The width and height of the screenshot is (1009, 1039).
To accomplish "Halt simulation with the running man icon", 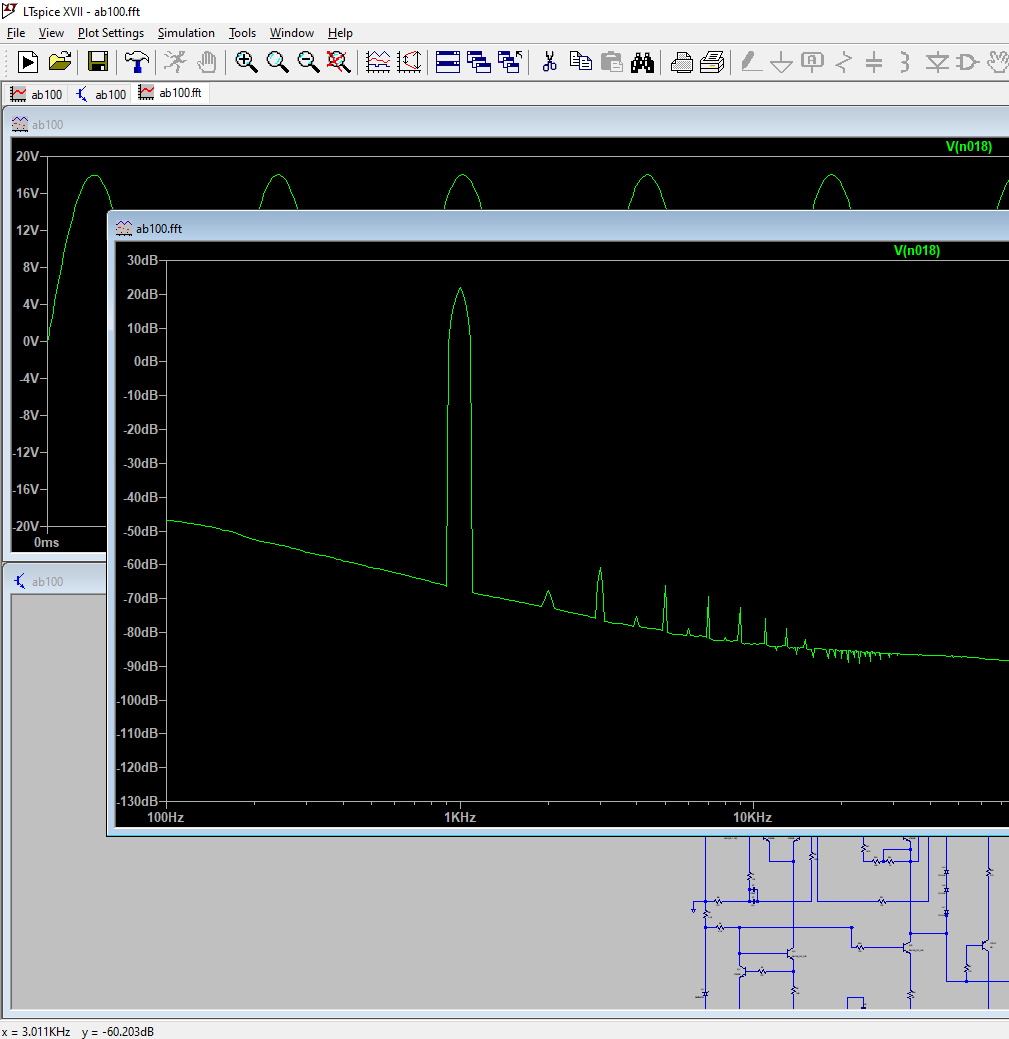I will point(175,62).
